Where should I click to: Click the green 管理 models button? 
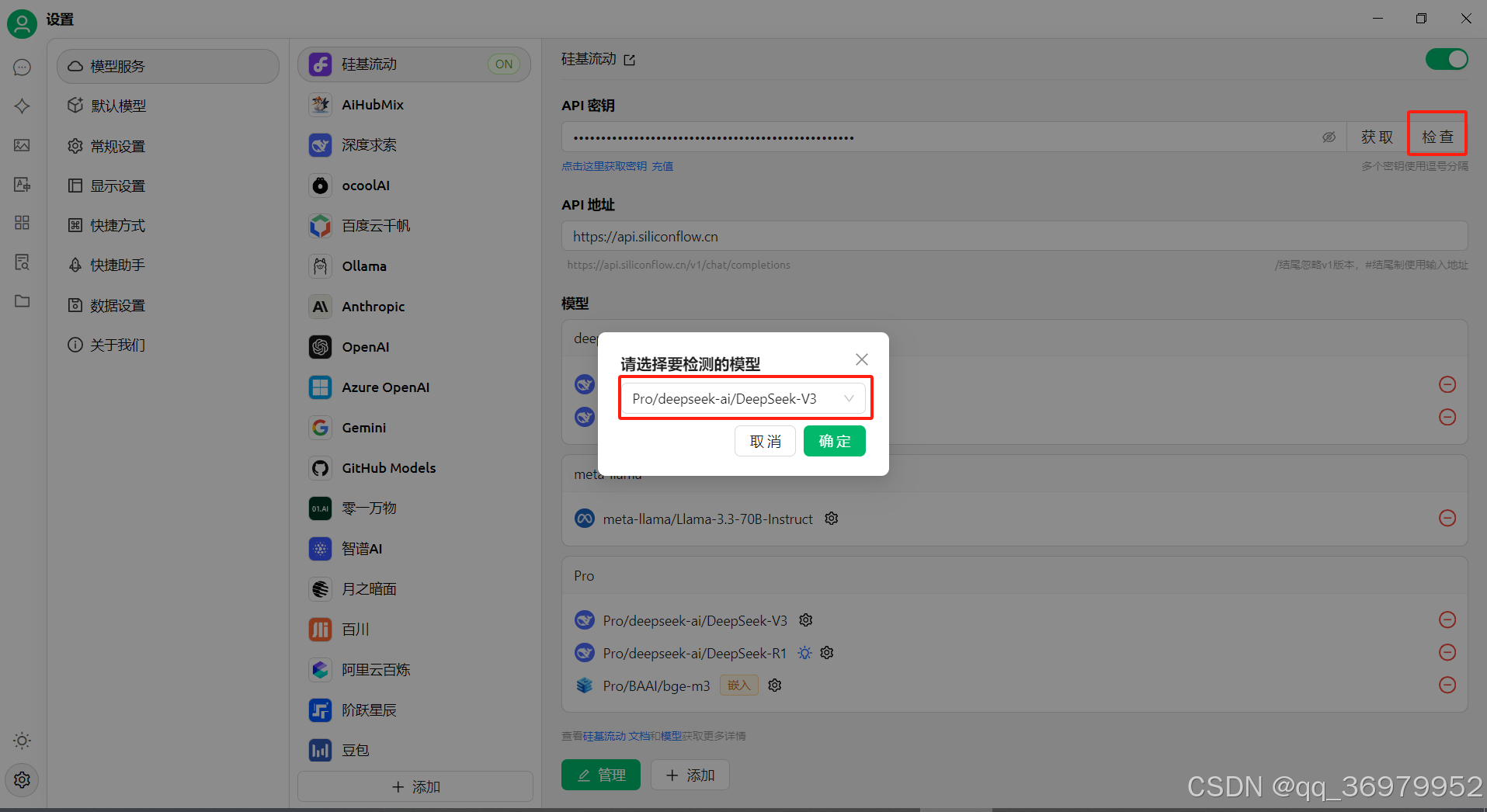(601, 775)
